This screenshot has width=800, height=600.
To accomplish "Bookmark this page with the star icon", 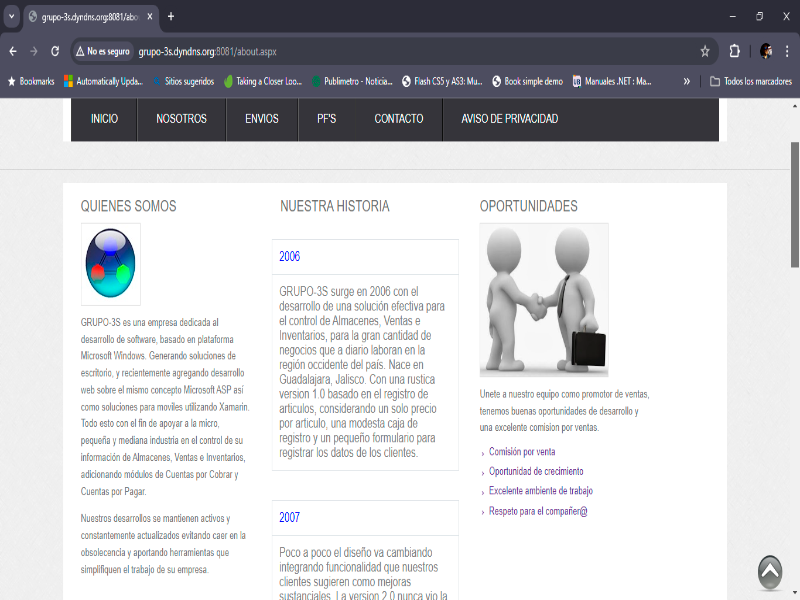I will pos(705,51).
